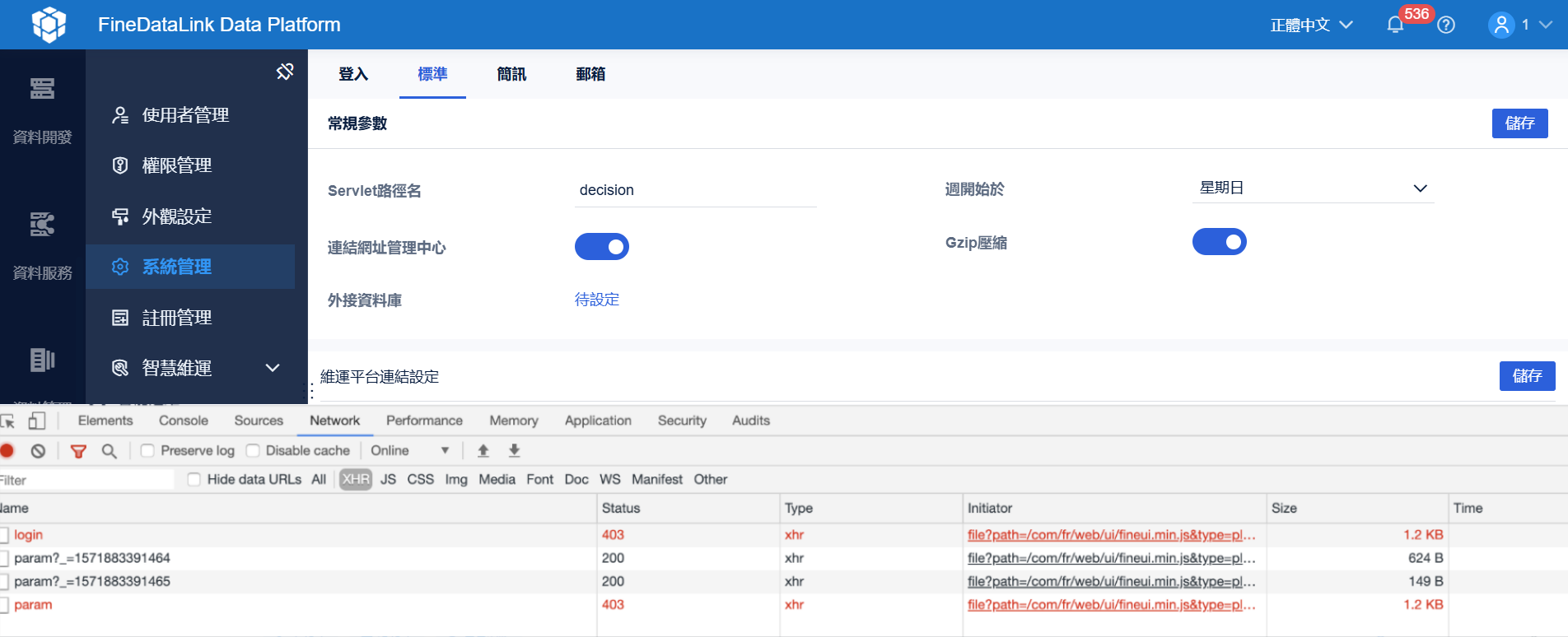Open the DevTools network search icon
Viewport: 1568px width, 637px height.
109,451
